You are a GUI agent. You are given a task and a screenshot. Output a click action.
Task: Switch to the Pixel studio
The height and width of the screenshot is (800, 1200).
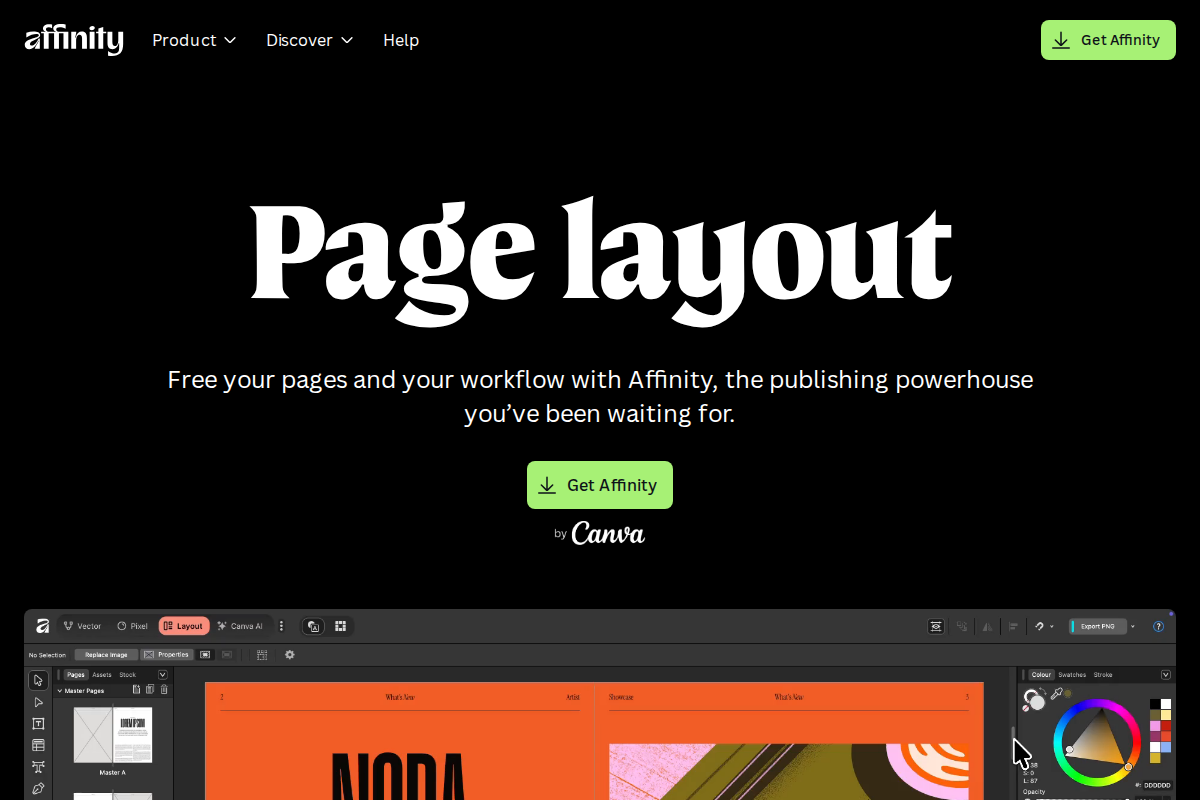(x=132, y=626)
